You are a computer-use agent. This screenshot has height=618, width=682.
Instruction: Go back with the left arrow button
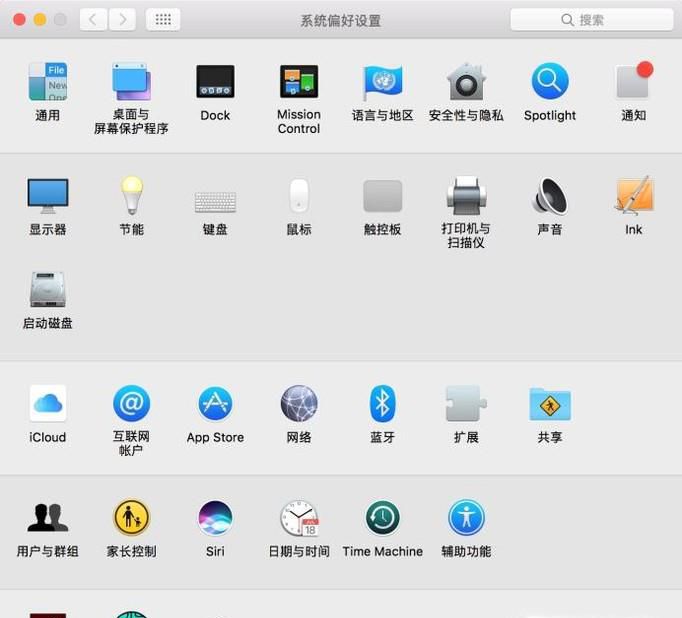point(93,20)
